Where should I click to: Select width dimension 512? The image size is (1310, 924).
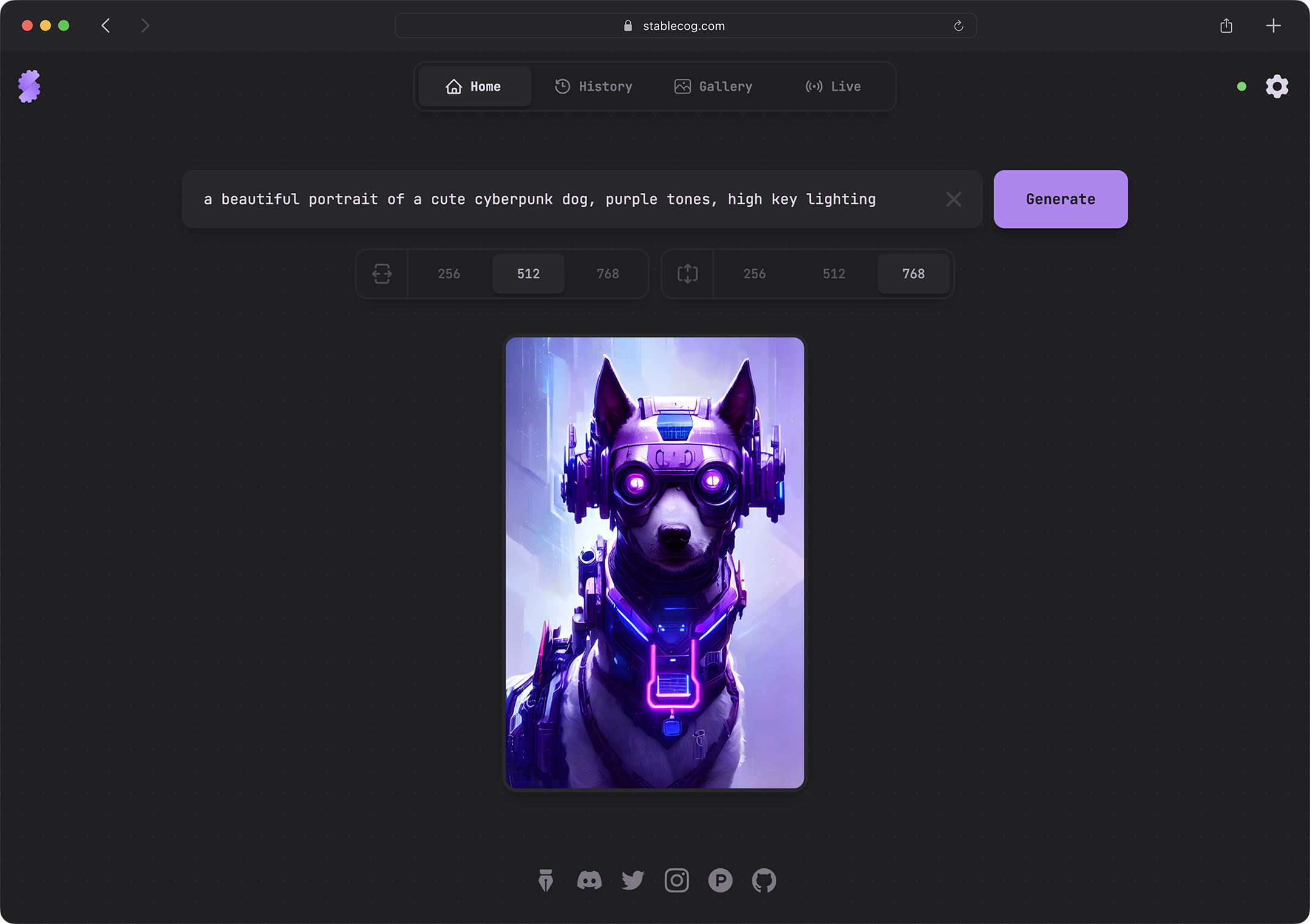click(x=528, y=273)
